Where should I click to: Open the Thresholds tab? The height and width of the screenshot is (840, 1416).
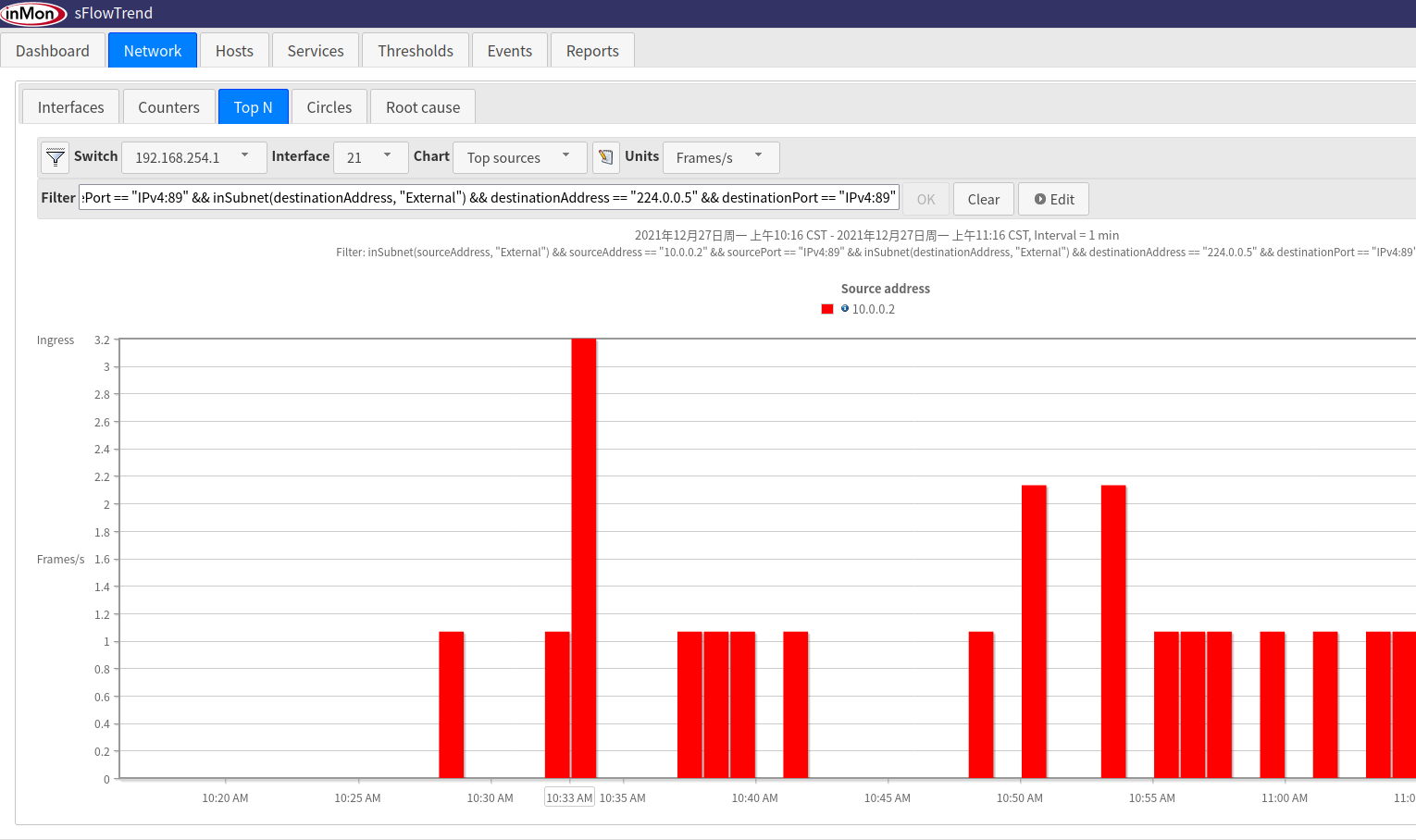pos(416,51)
